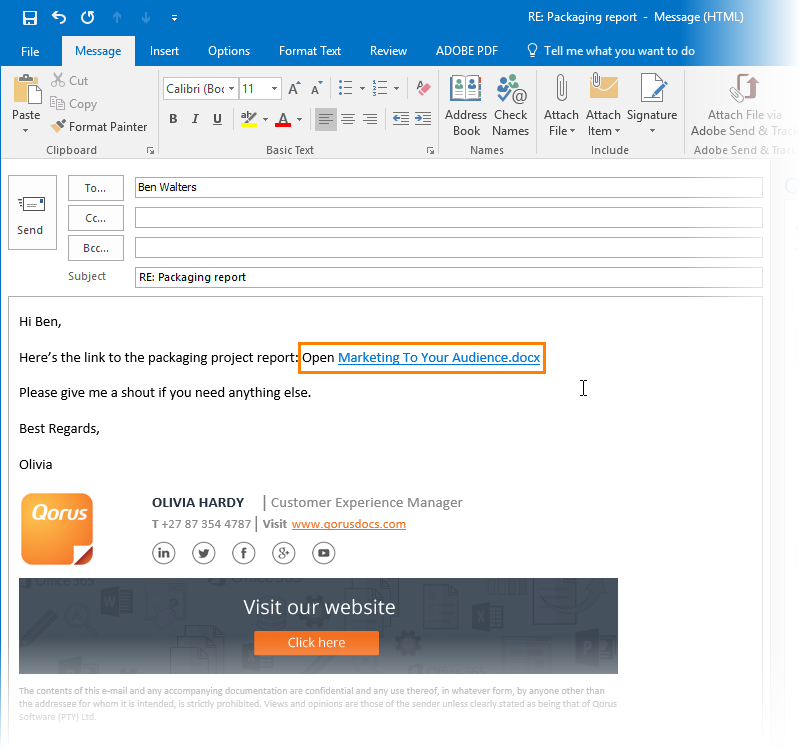This screenshot has width=800, height=750.
Task: Open the Review tab
Action: click(388, 51)
